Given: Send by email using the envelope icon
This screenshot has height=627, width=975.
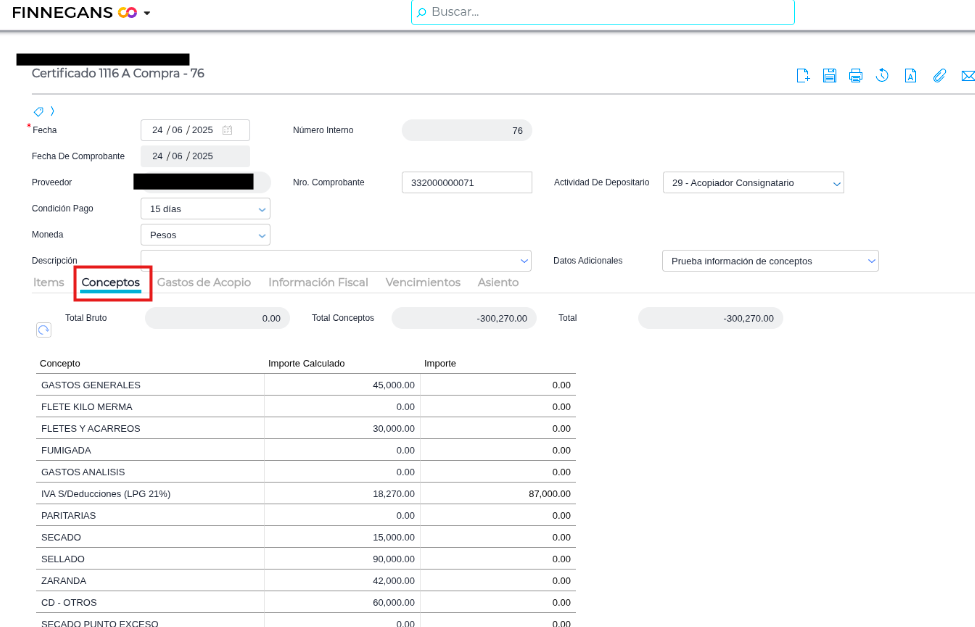Looking at the screenshot, I should point(967,76).
